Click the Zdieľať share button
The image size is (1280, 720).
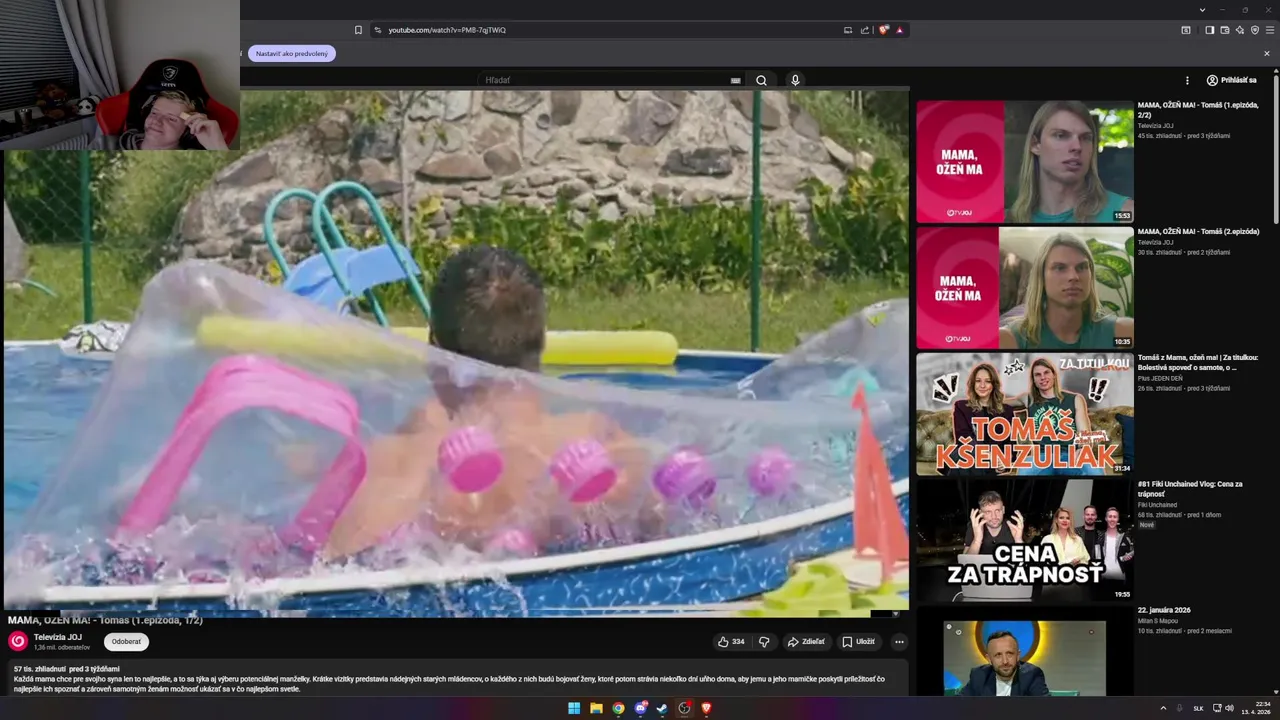tap(806, 642)
